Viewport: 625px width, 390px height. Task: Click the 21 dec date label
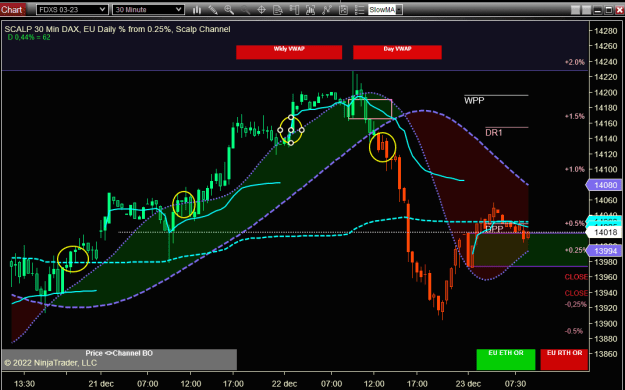[x=101, y=384]
